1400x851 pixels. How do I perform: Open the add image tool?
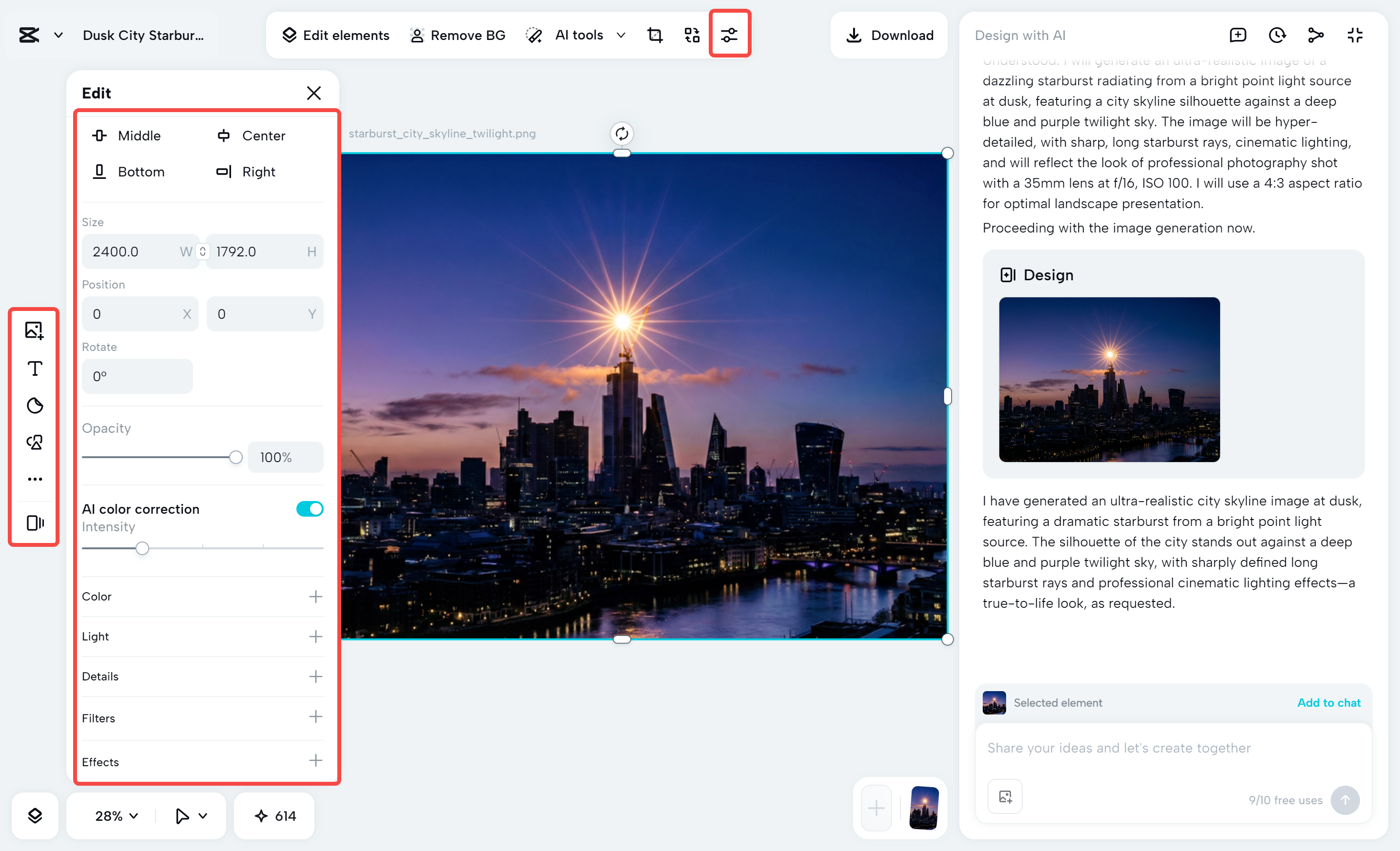[35, 330]
